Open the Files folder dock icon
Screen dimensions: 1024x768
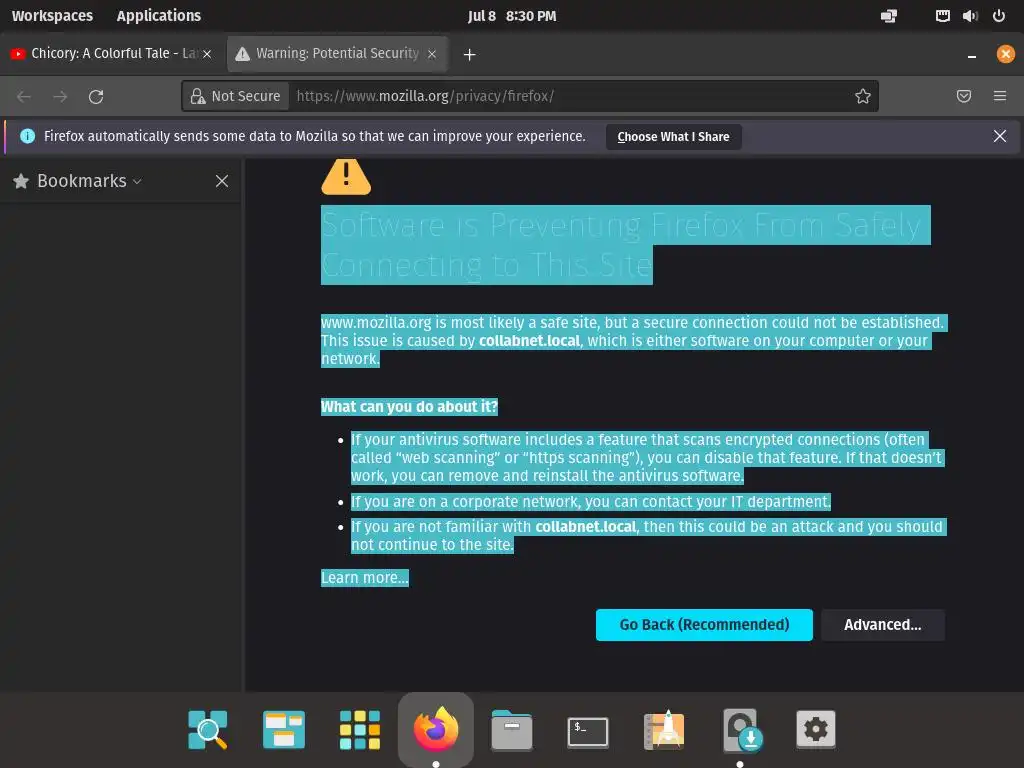511,729
